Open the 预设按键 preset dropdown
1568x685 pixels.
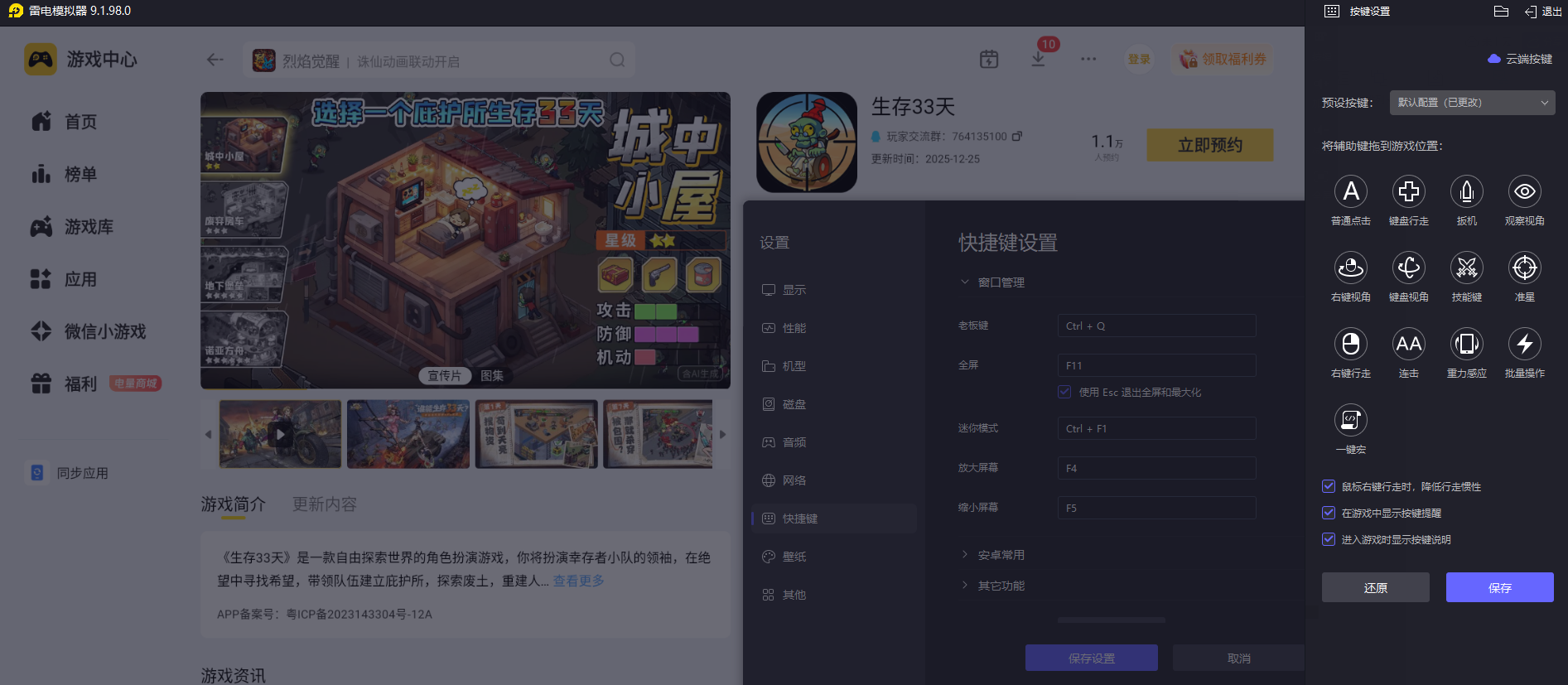[x=1472, y=103]
